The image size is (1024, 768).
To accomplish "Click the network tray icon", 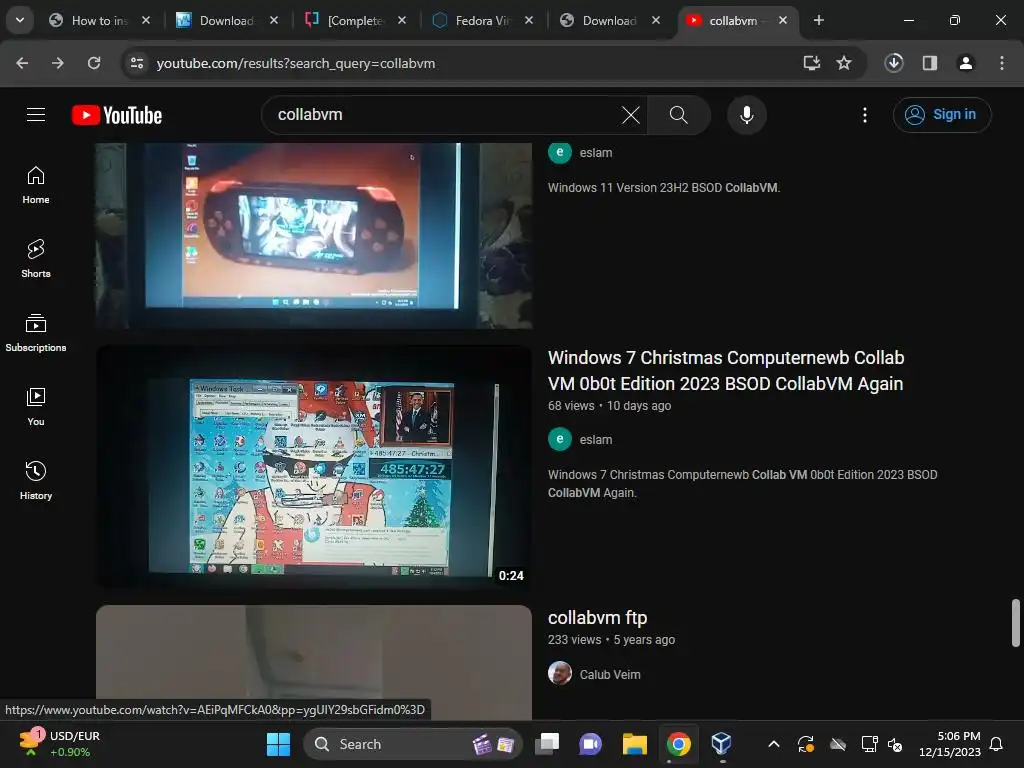I will coord(869,744).
